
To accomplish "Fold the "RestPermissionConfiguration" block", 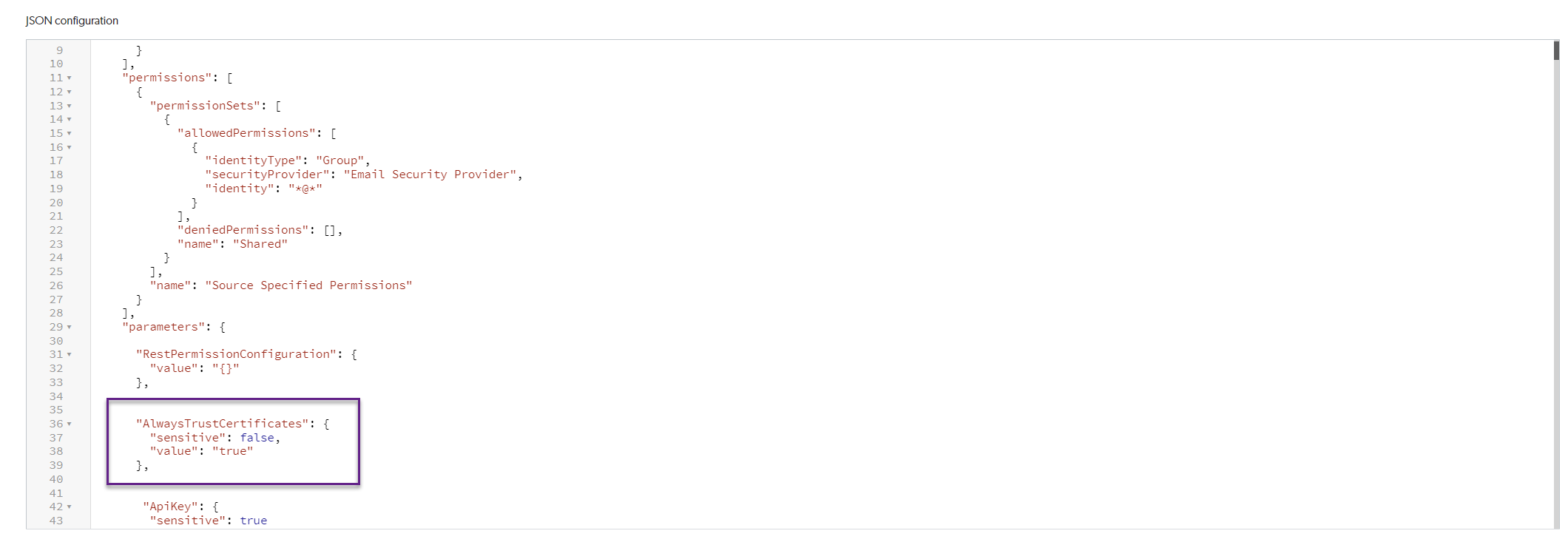I will click(x=70, y=354).
